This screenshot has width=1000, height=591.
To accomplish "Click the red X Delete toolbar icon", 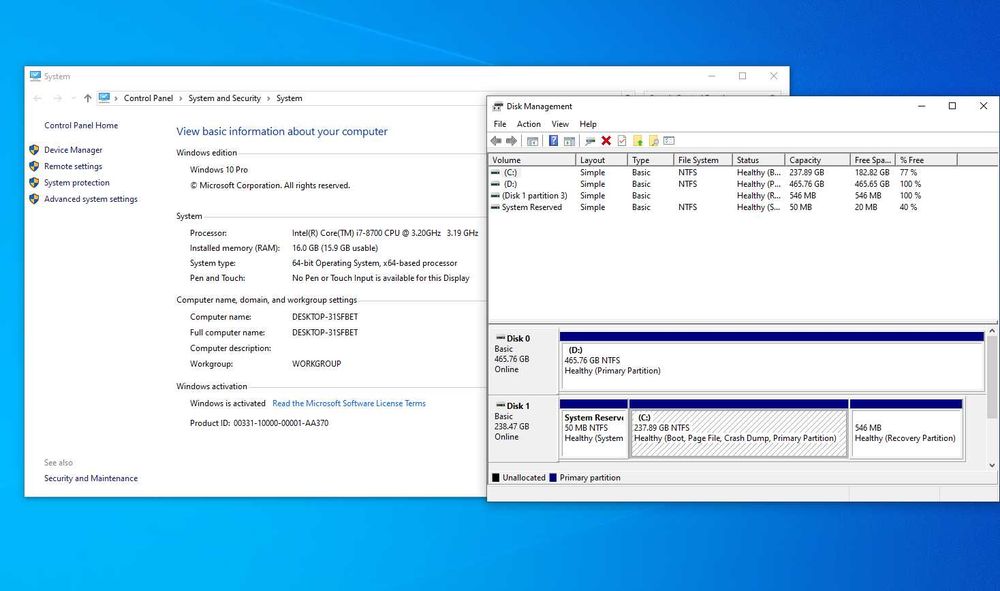I will pyautogui.click(x=606, y=141).
